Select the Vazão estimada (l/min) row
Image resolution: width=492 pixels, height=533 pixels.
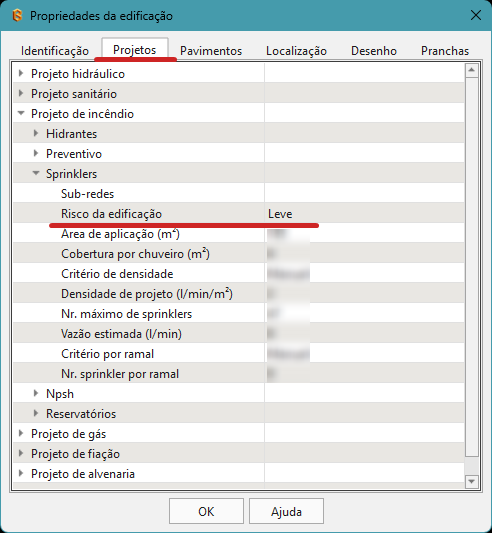pos(239,334)
